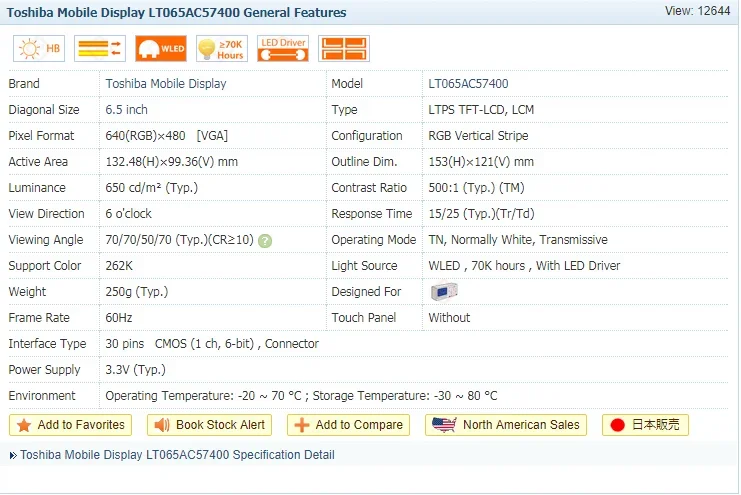Click 'WLED , 70K hours , With LED Driver' value

[x=524, y=266]
